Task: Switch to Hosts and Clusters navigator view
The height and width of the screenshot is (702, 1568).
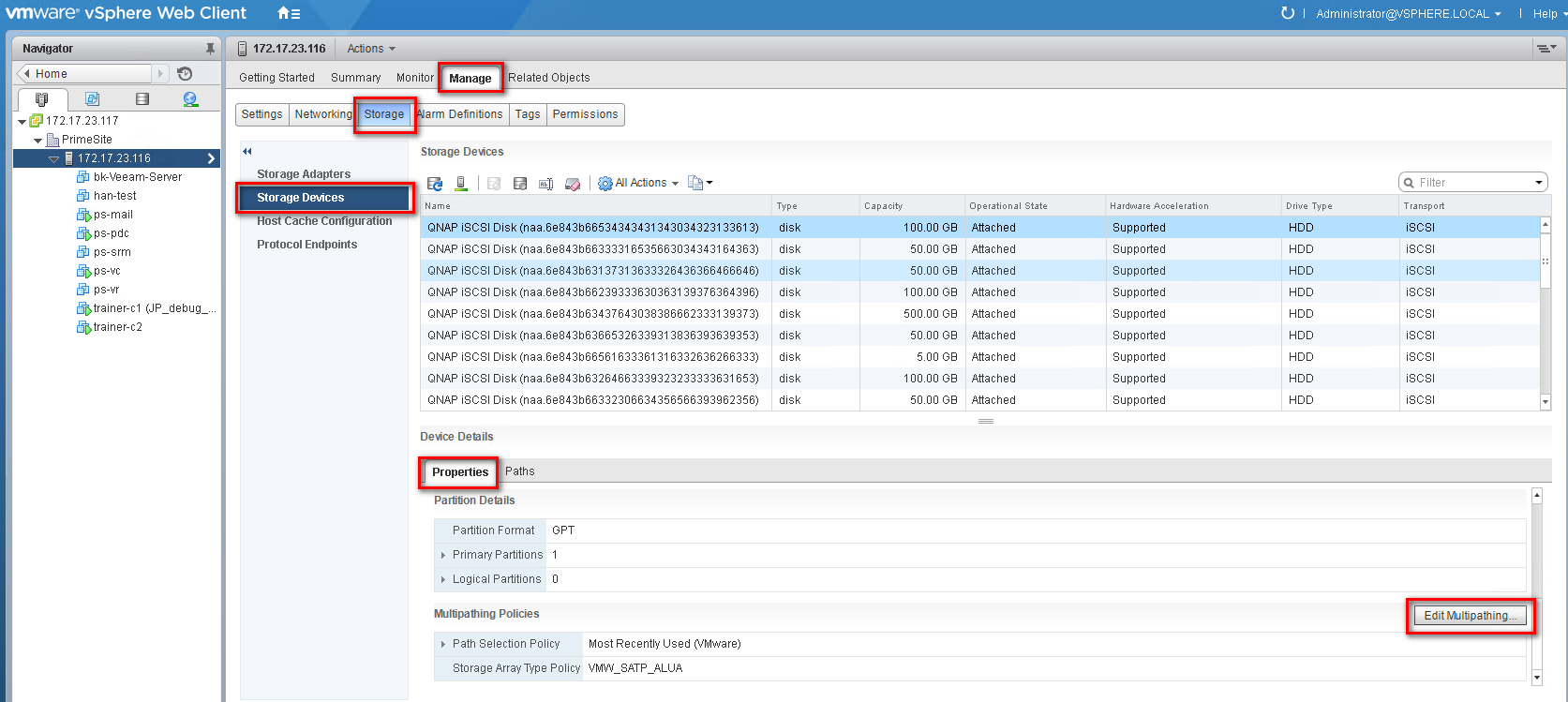Action: point(41,99)
